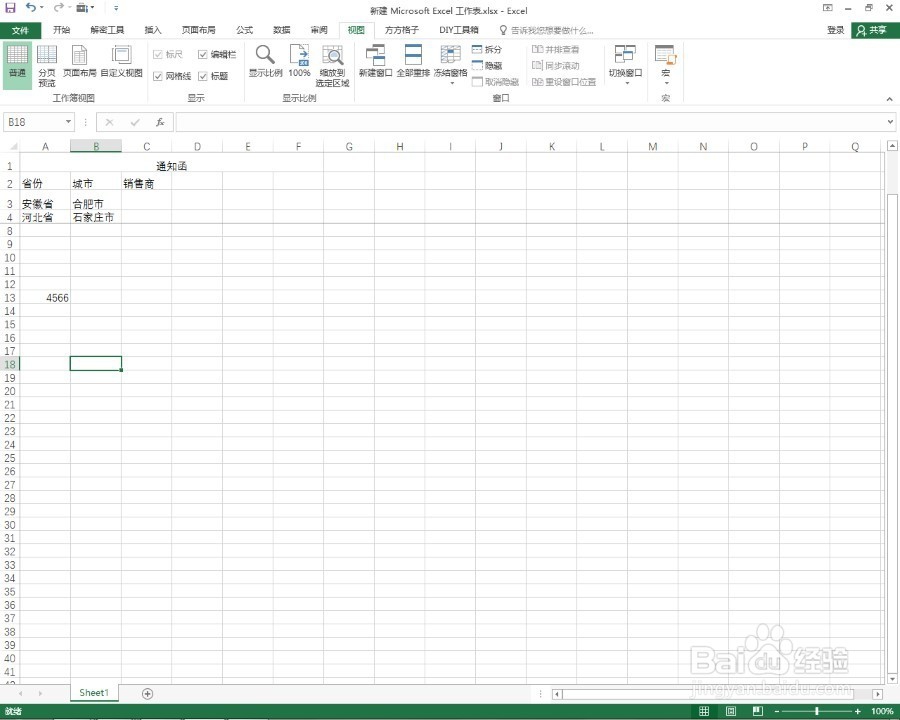Open Customize Quick Access Toolbar dropdown

coord(116,8)
